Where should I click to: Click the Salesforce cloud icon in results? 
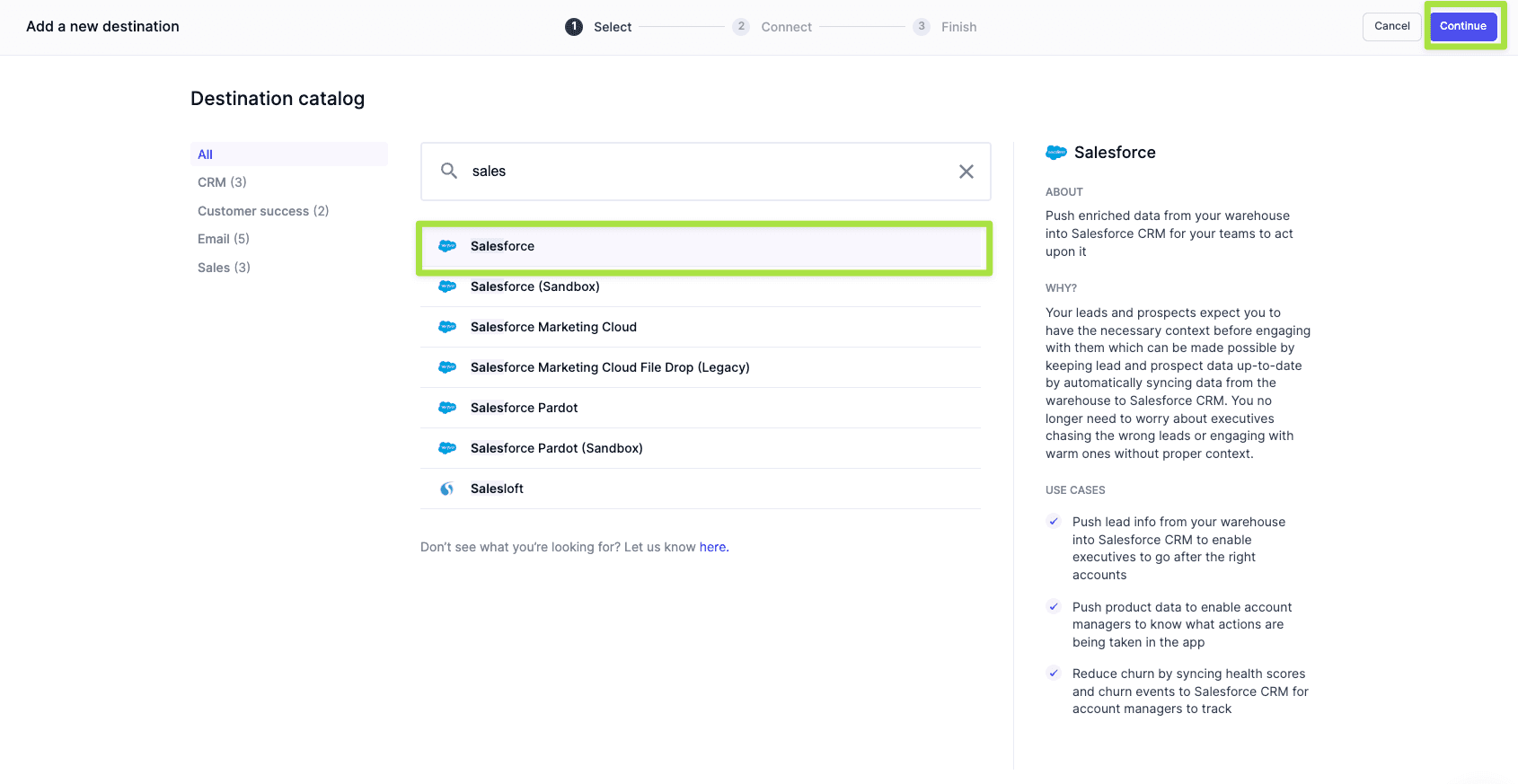click(x=447, y=246)
